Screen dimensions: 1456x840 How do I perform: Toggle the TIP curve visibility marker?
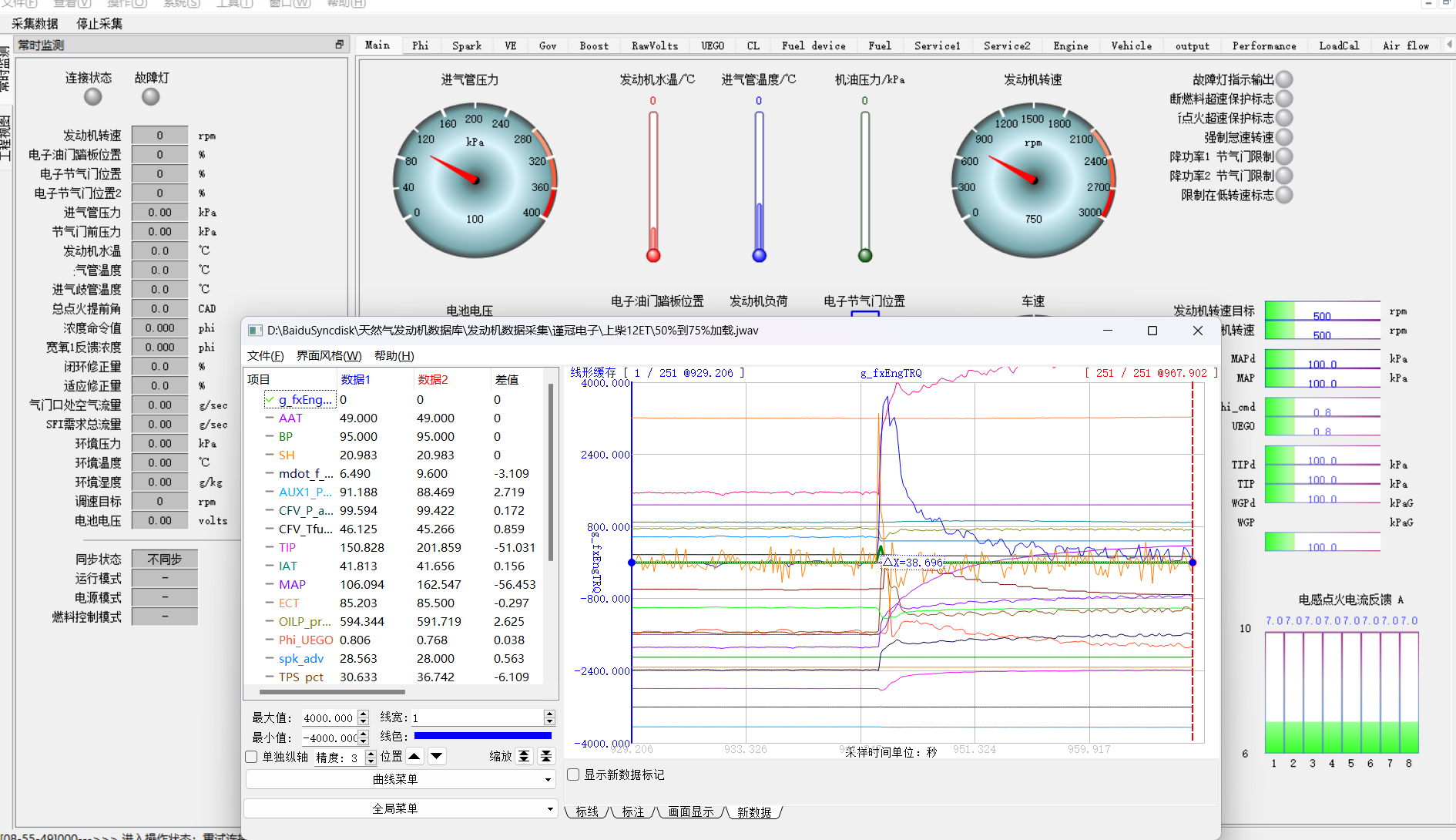(270, 547)
